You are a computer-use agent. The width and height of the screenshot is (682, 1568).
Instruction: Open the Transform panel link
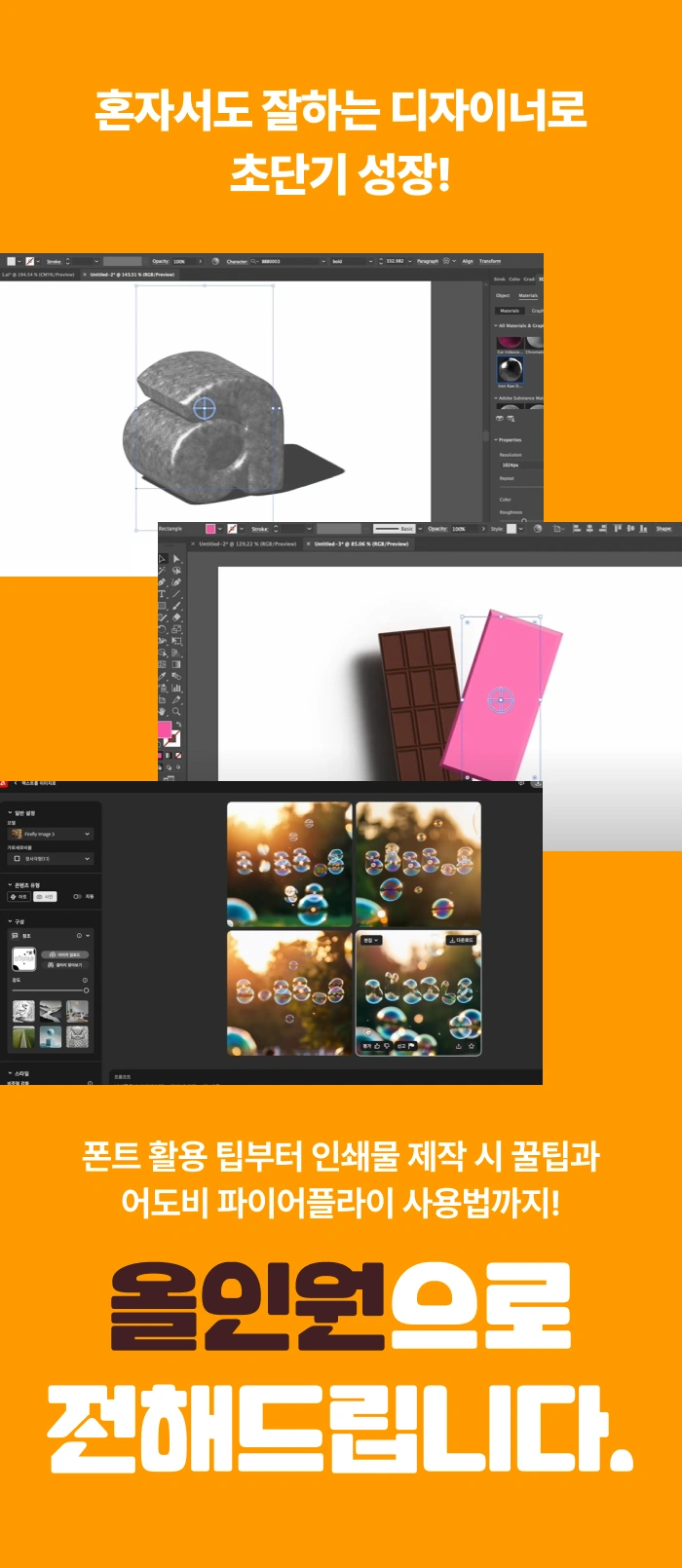(x=490, y=261)
